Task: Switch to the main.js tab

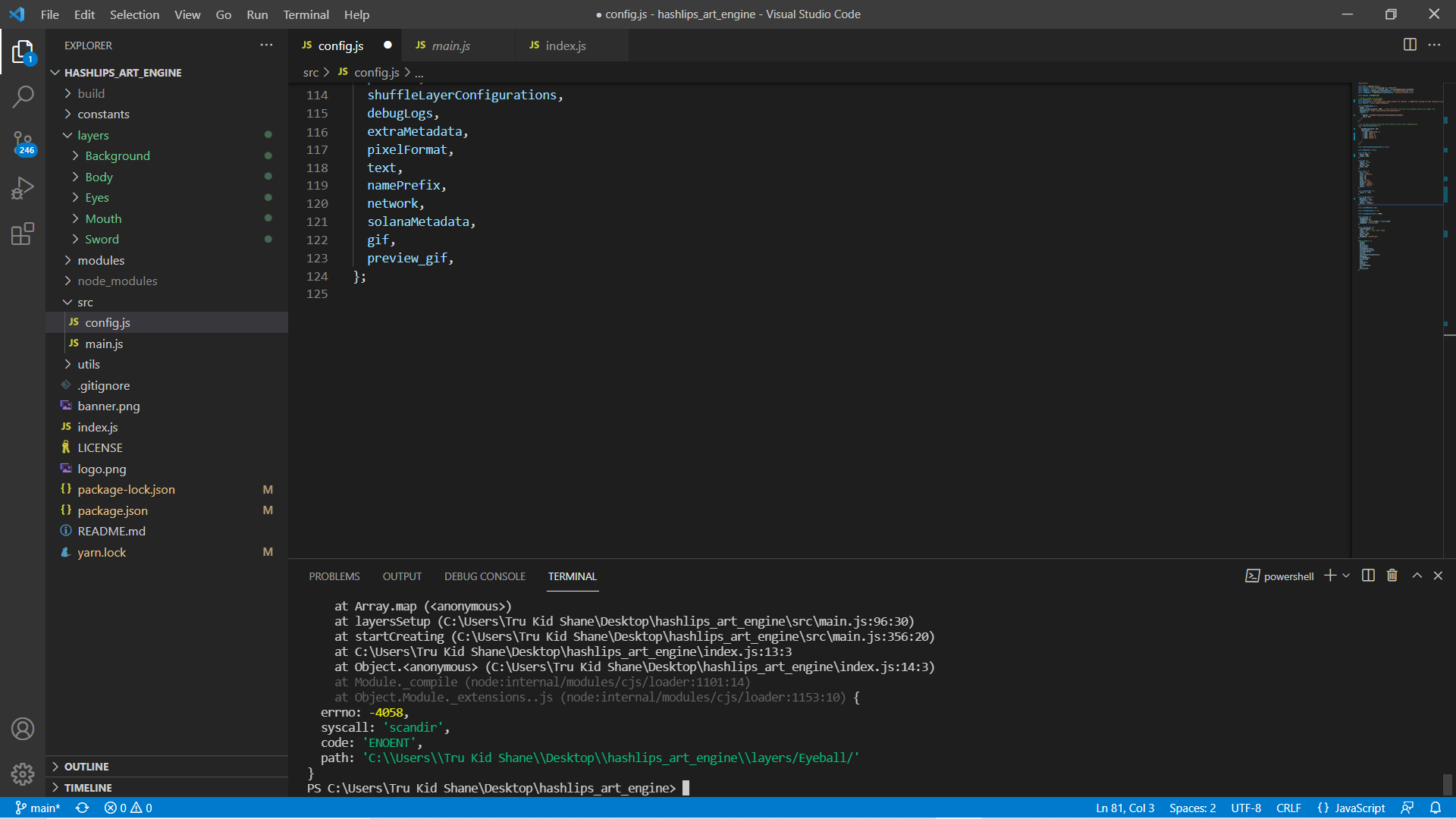Action: [453, 45]
